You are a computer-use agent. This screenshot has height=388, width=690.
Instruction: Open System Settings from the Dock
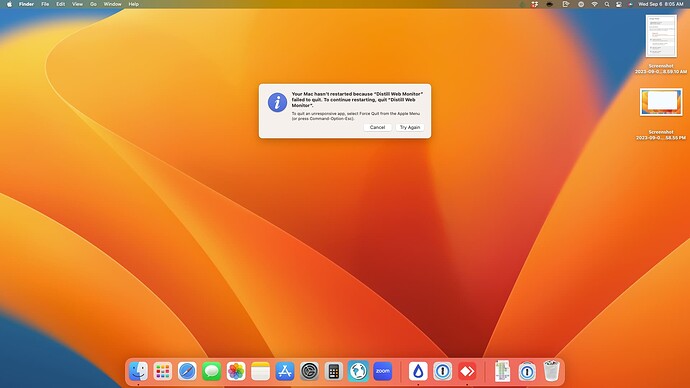point(309,371)
